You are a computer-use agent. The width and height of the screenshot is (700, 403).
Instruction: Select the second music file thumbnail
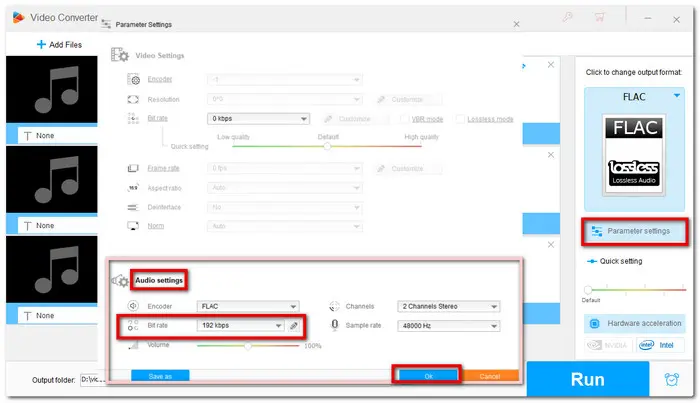coord(52,179)
